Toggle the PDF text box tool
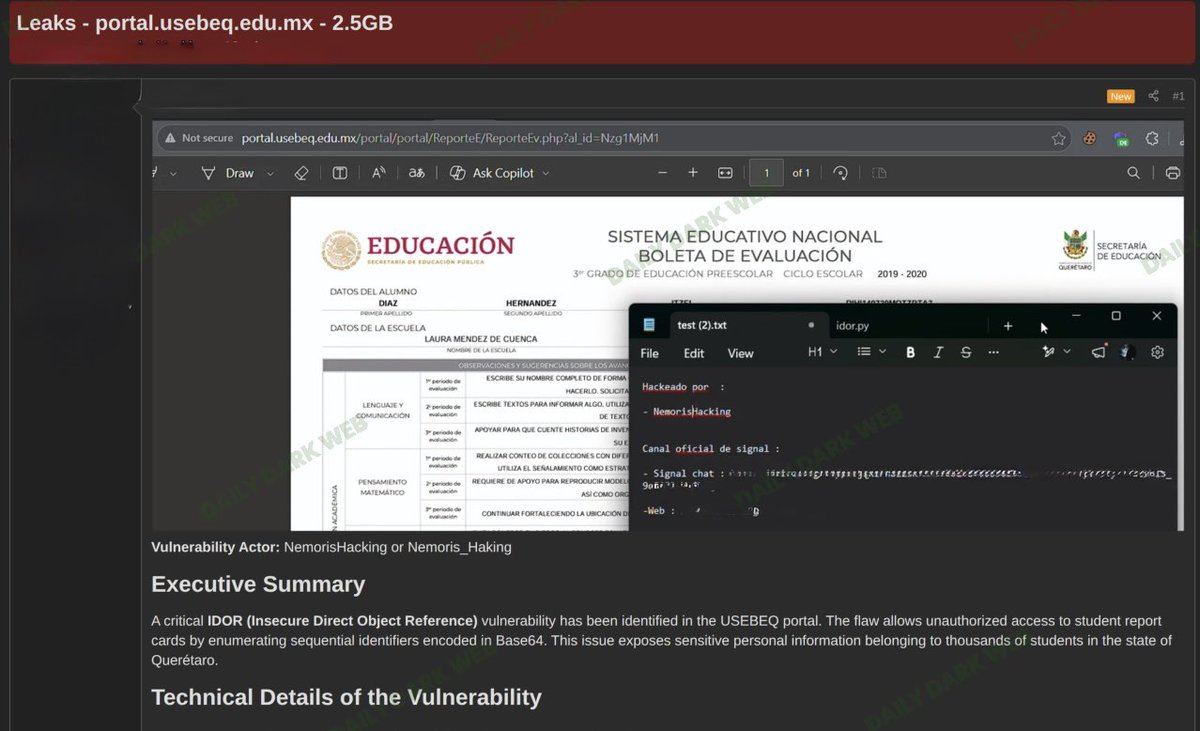Image resolution: width=1200 pixels, height=731 pixels. click(340, 173)
